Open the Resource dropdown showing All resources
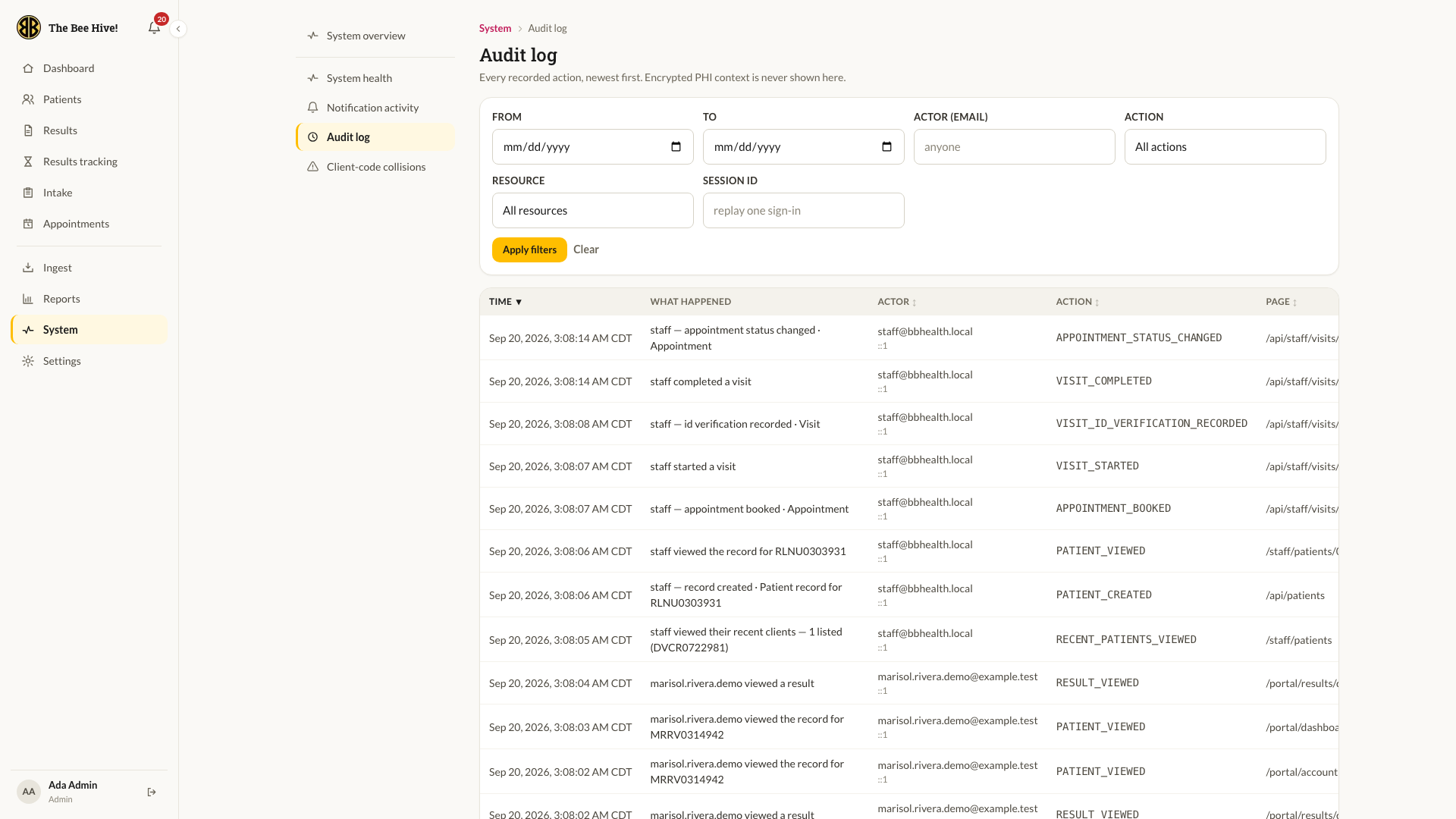This screenshot has height=819, width=1456. pyautogui.click(x=592, y=211)
